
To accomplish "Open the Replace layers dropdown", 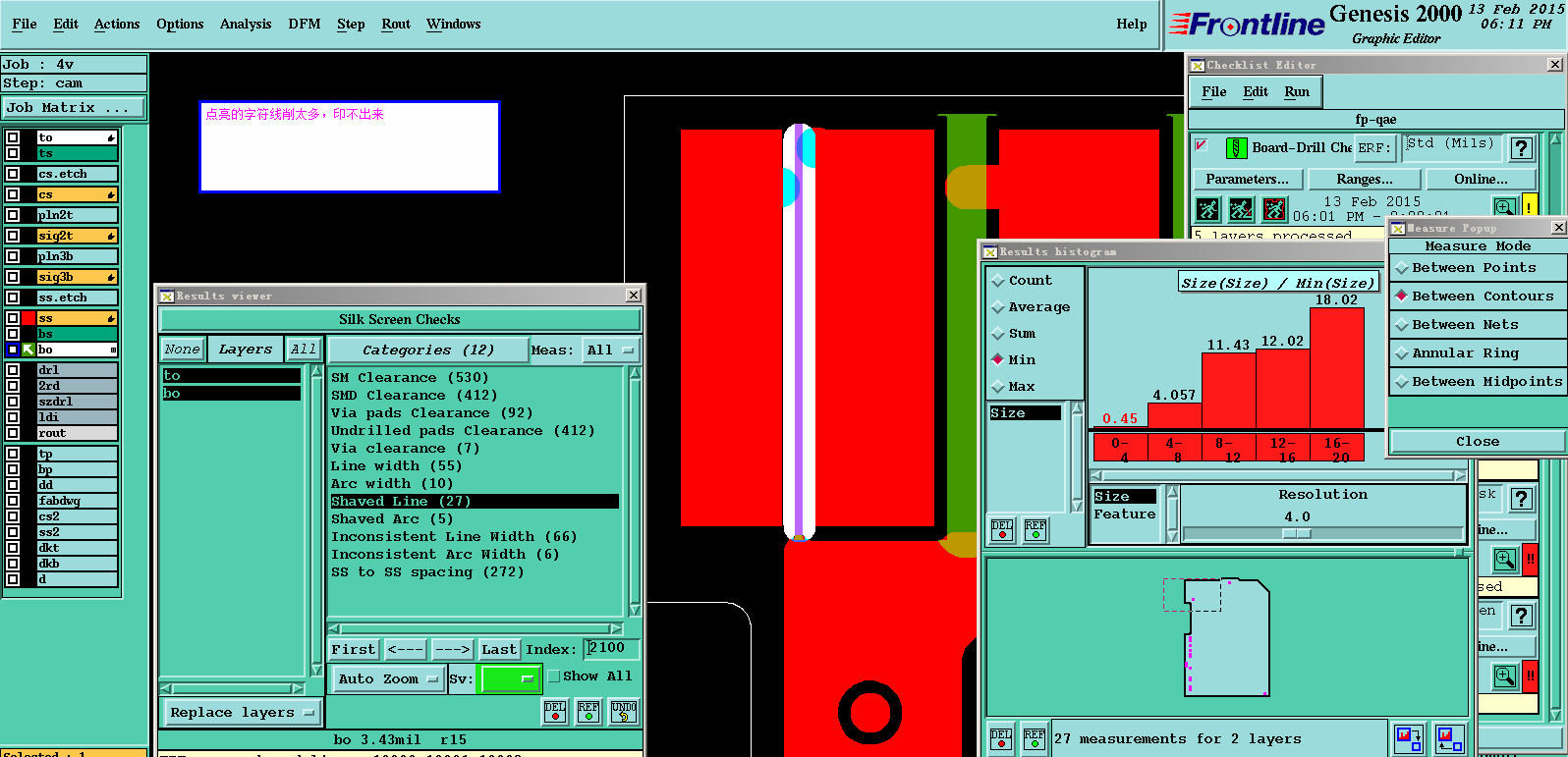I will (243, 712).
